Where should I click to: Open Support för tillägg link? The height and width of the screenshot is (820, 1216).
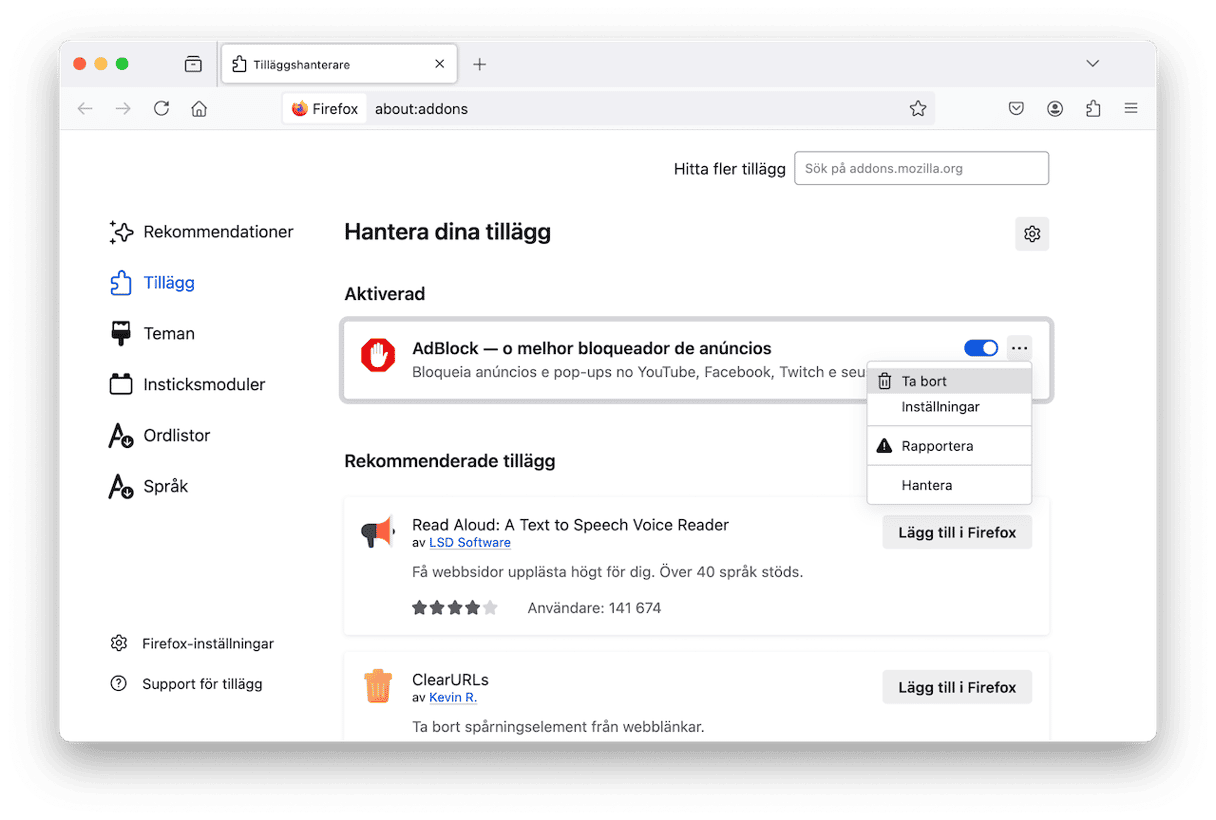(186, 684)
